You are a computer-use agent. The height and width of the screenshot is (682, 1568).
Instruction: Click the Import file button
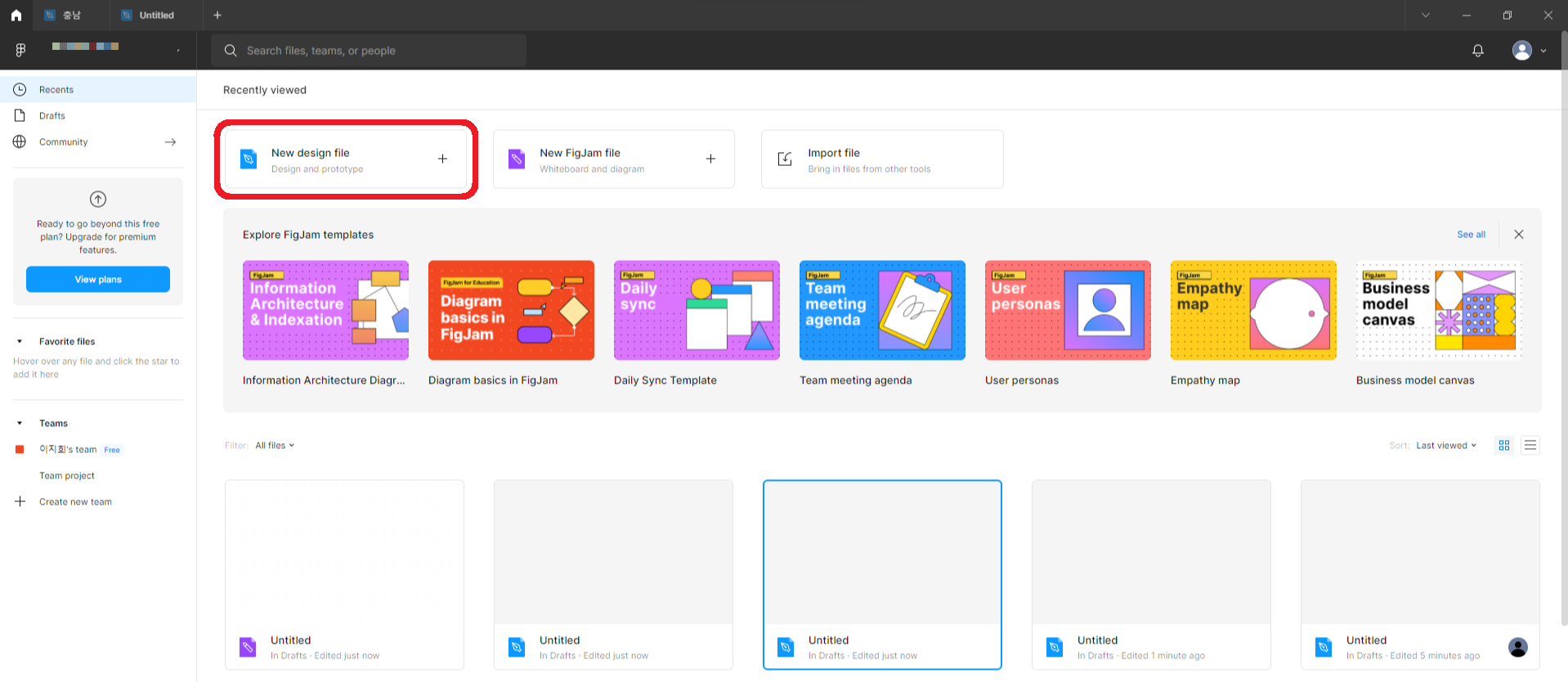(882, 159)
